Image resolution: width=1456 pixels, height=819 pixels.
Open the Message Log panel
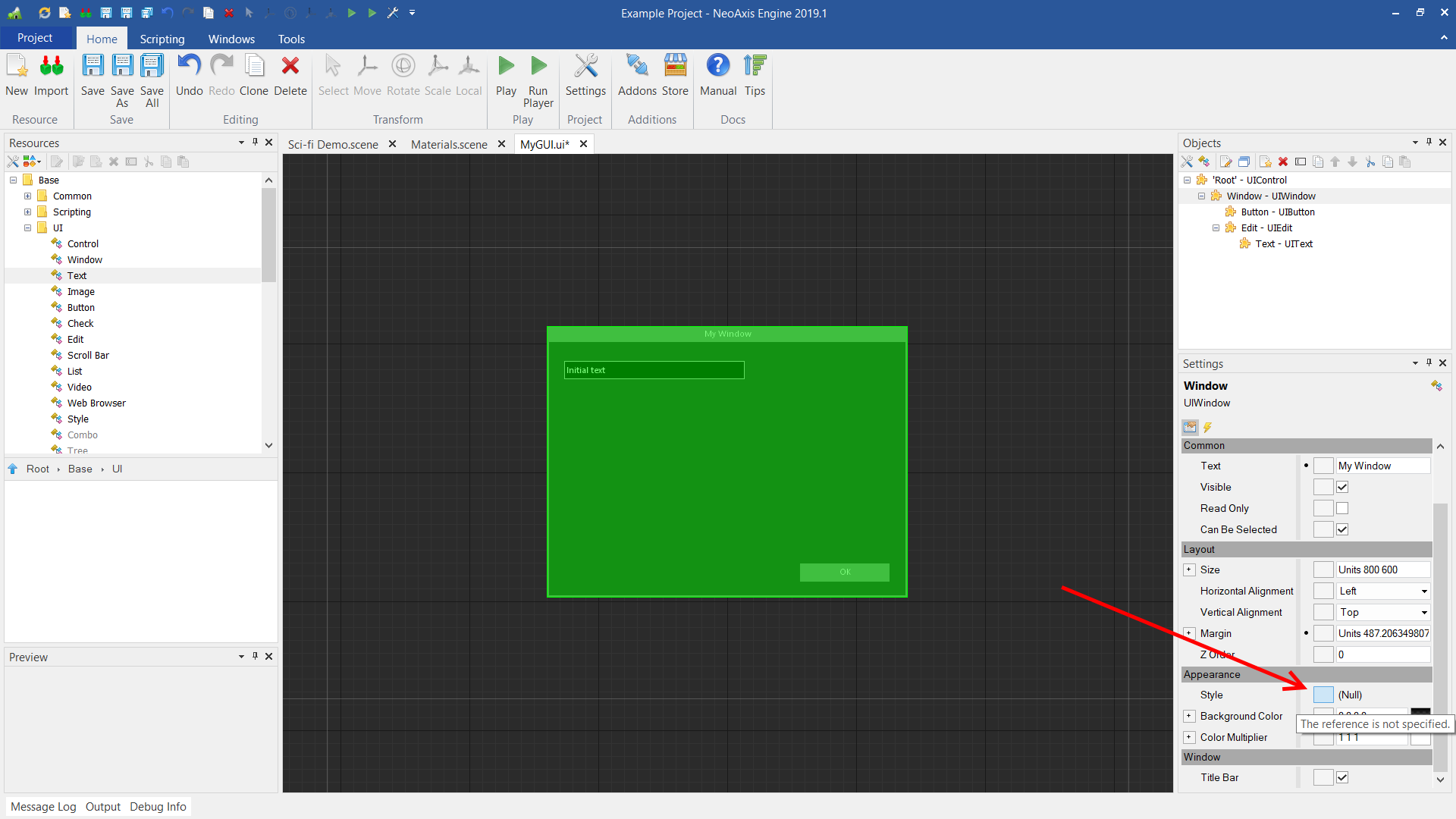coord(43,806)
